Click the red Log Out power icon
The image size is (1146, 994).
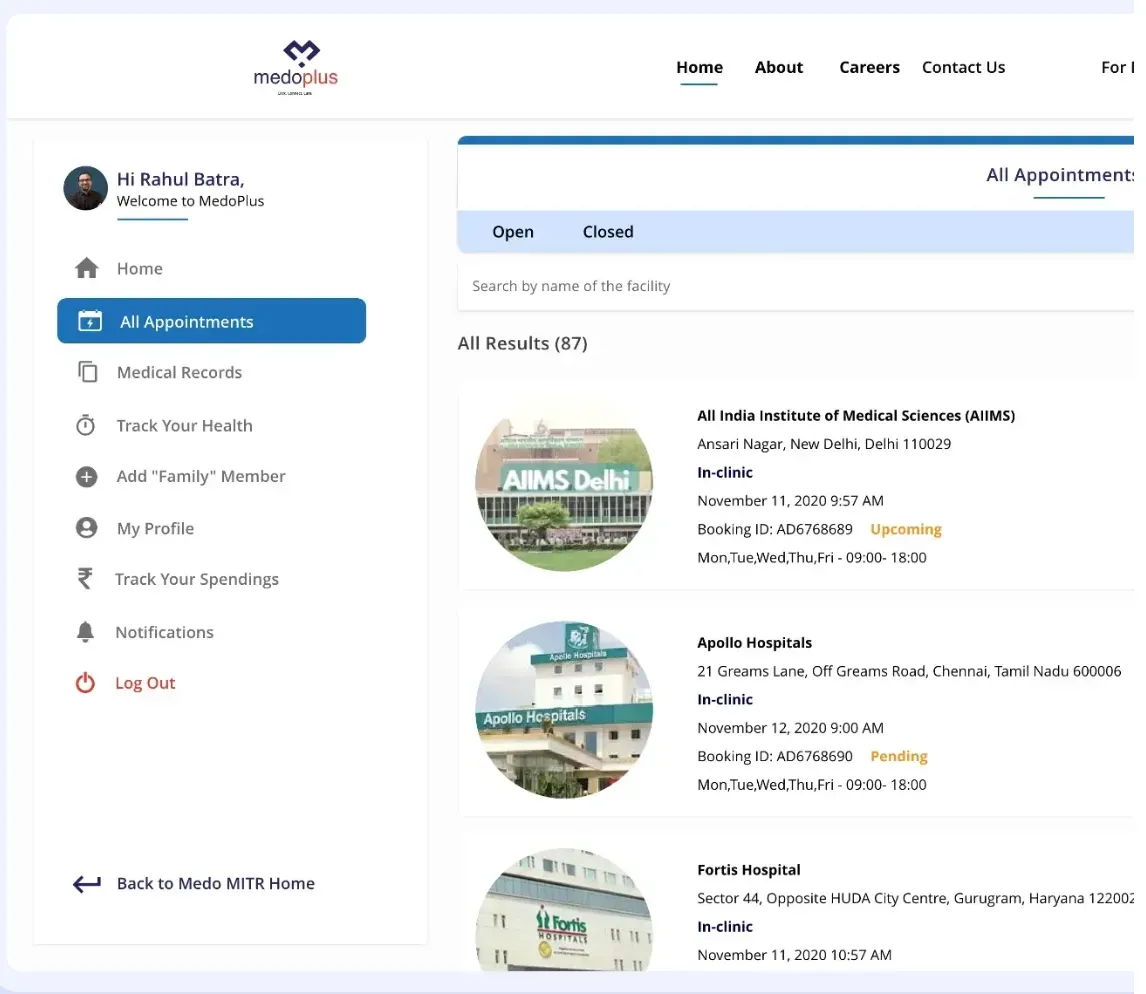[x=85, y=683]
